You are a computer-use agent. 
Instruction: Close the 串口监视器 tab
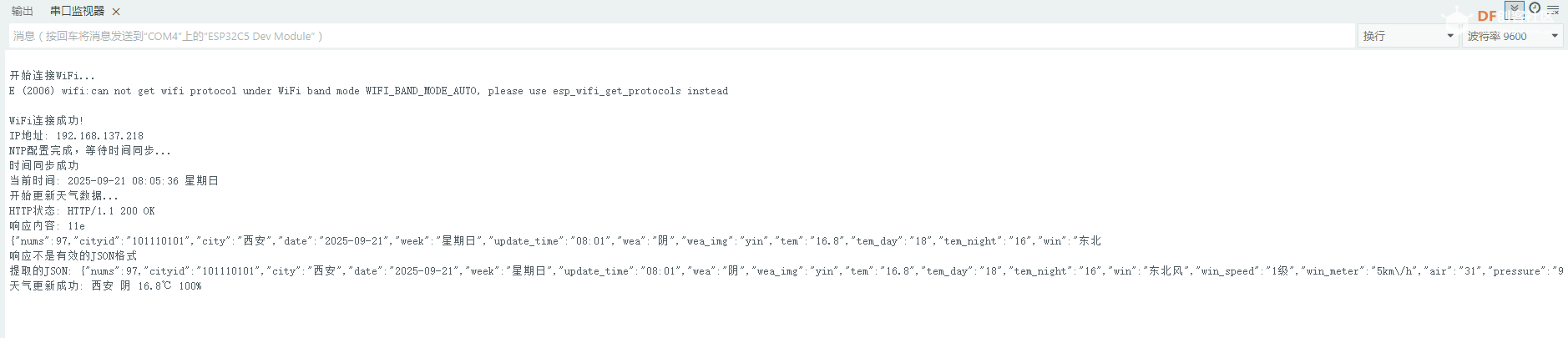(116, 12)
